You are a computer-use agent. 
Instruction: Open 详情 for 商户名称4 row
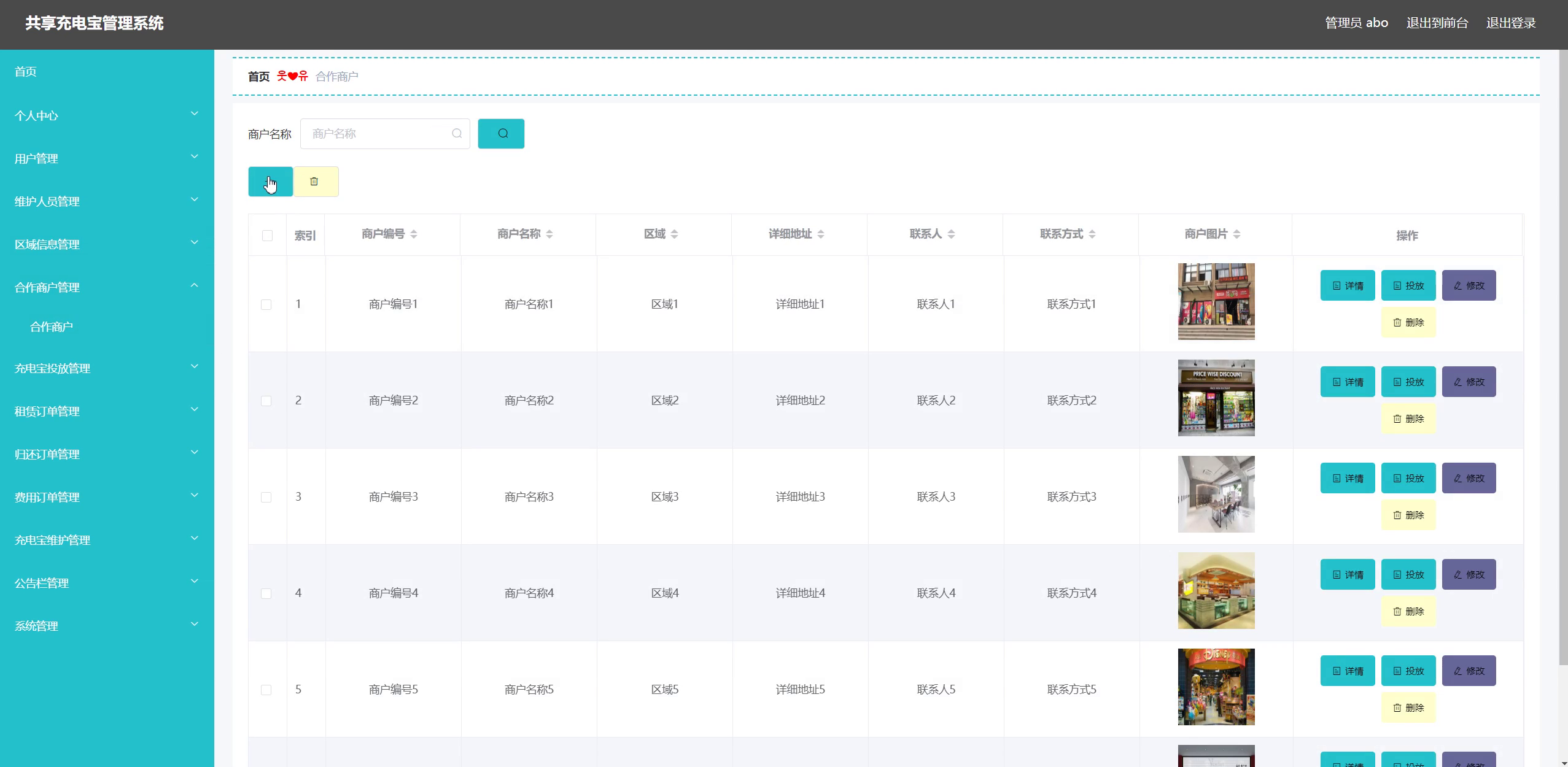click(x=1348, y=574)
